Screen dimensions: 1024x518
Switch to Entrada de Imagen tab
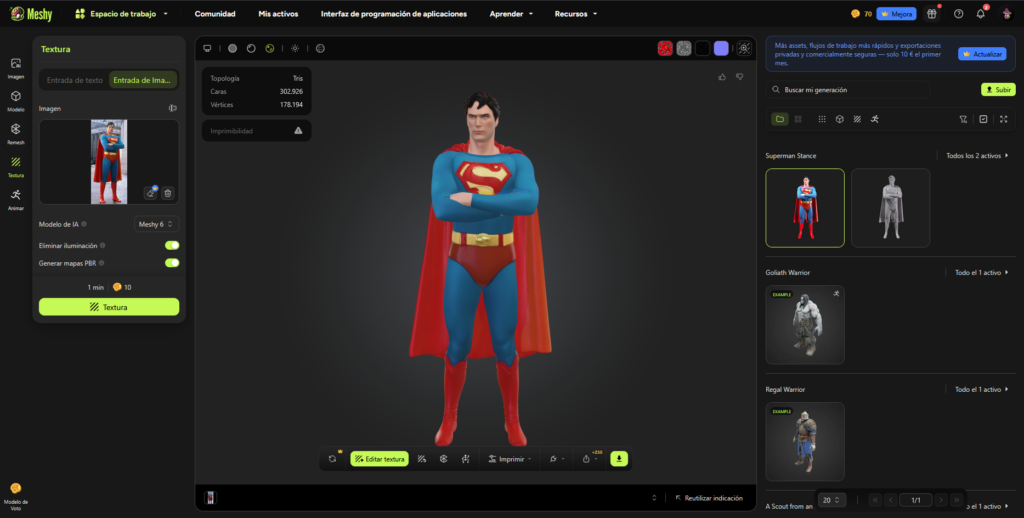pos(142,80)
